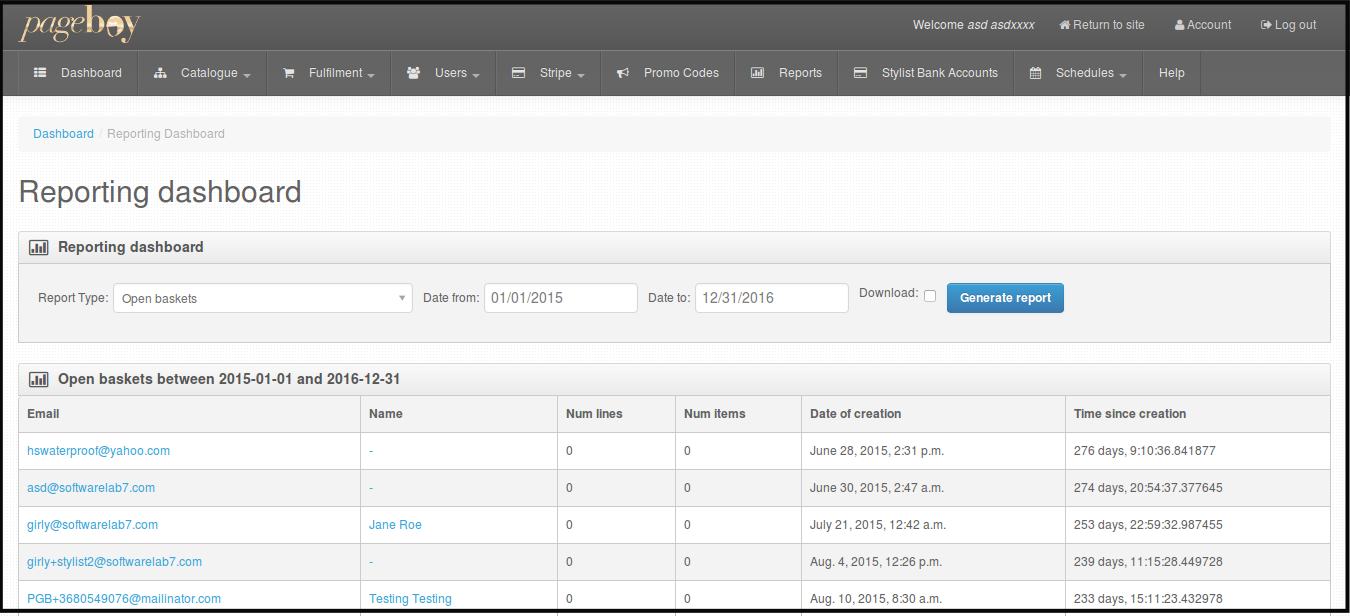Click name dash link in hswaterproof@yahoo.com row
The image size is (1350, 616).
tap(371, 451)
